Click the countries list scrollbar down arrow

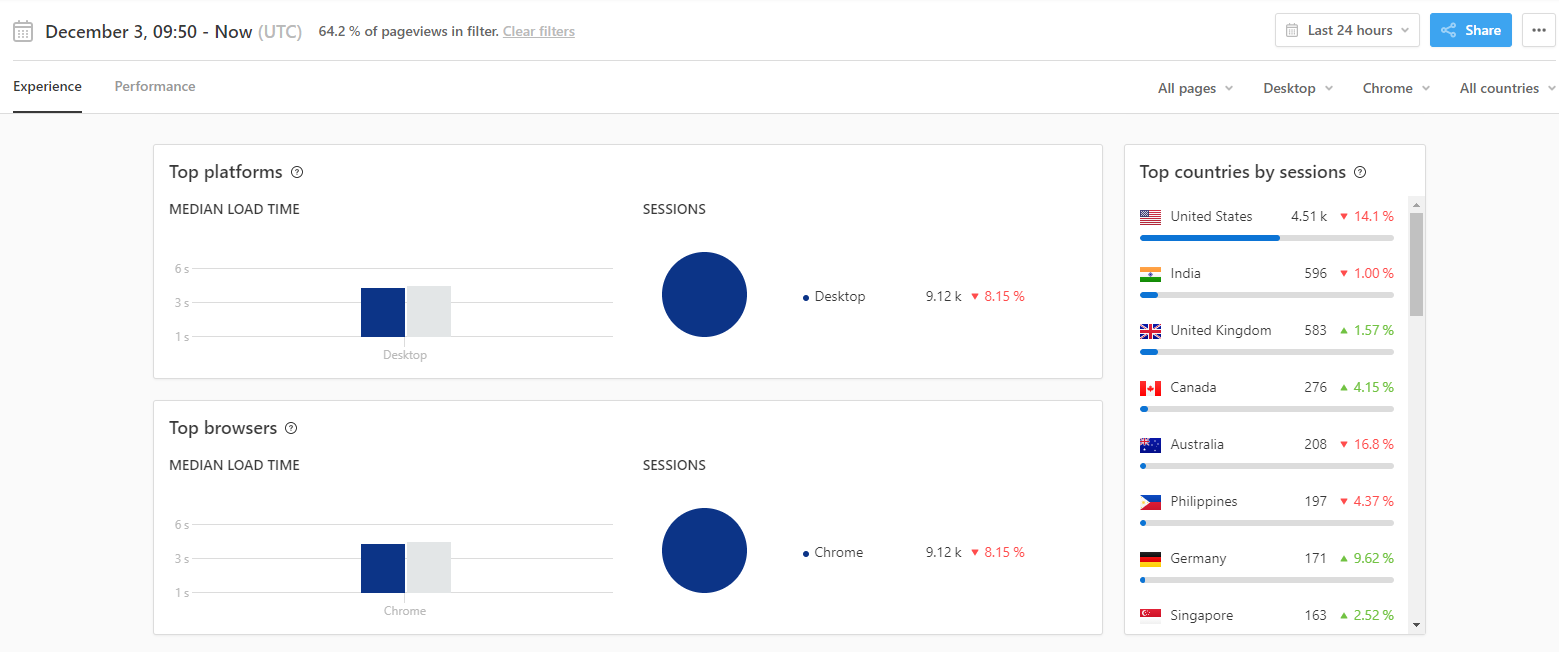pos(1416,625)
